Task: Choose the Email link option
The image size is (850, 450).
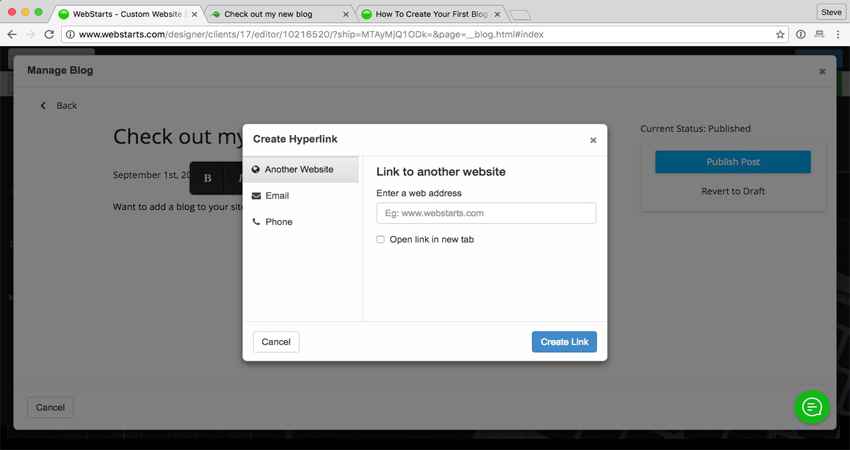Action: [x=277, y=196]
